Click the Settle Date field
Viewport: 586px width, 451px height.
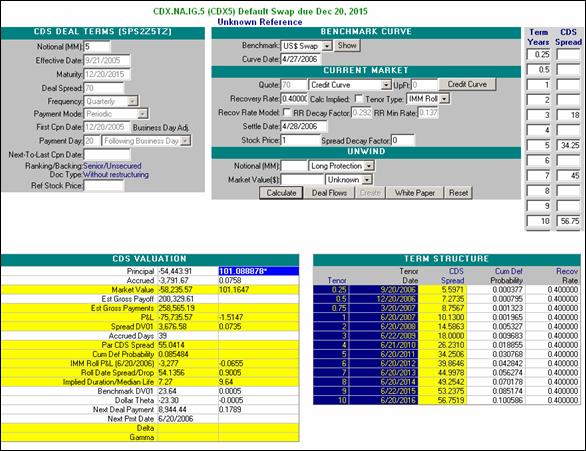click(304, 126)
